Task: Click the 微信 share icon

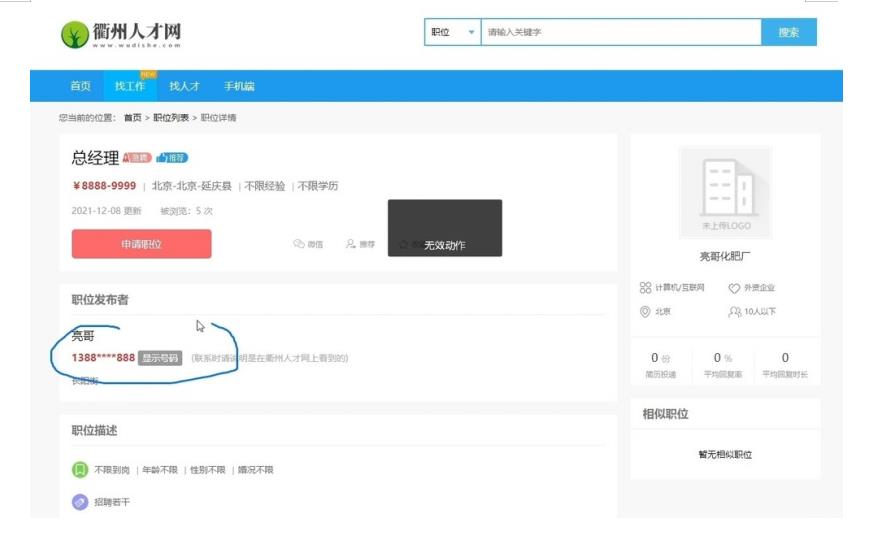Action: pos(298,244)
